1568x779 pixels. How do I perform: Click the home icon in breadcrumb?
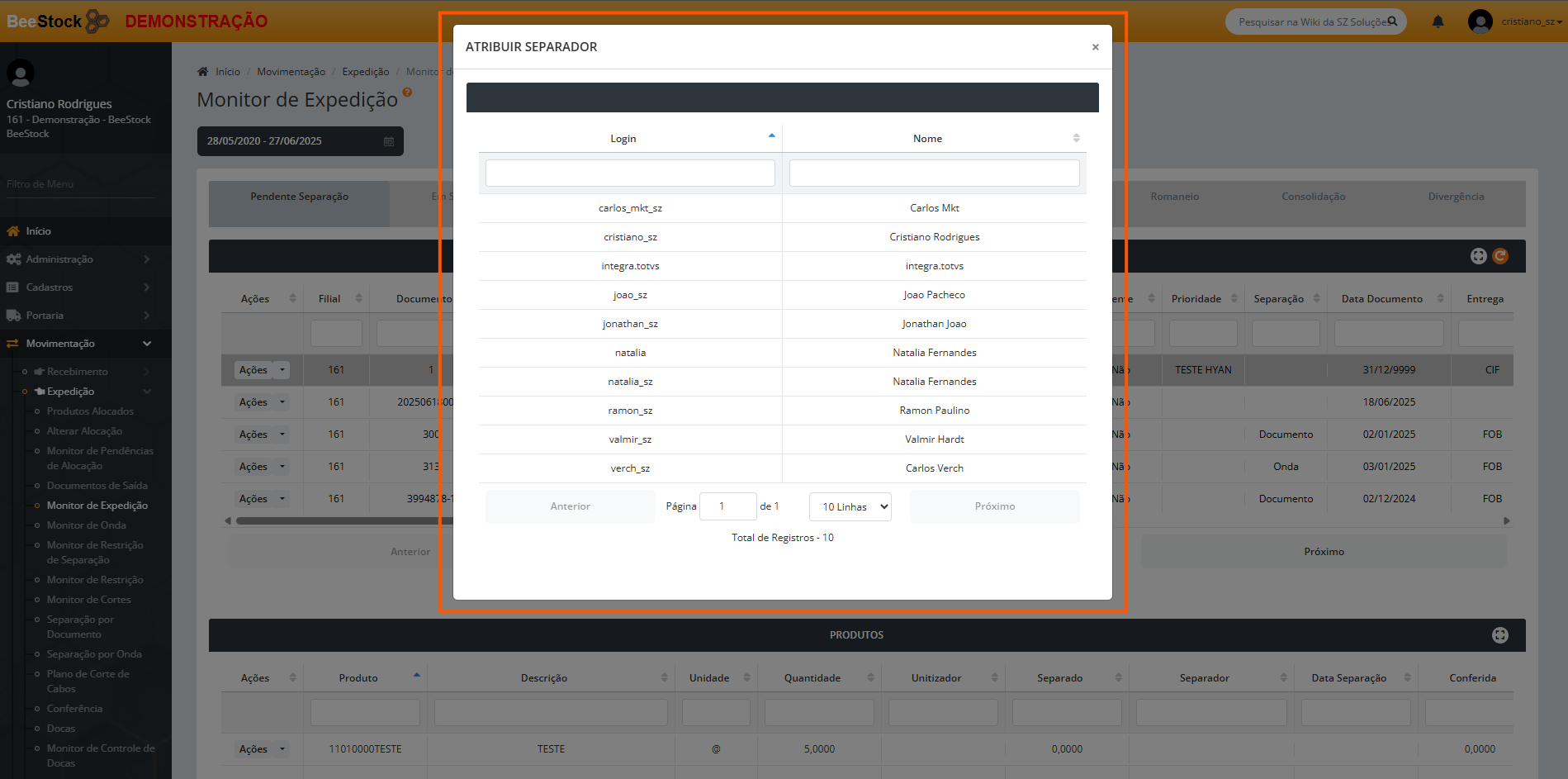point(203,72)
